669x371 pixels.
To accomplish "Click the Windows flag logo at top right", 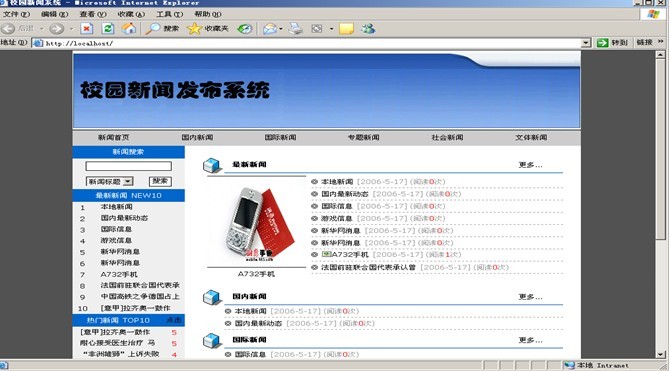I will coord(653,14).
